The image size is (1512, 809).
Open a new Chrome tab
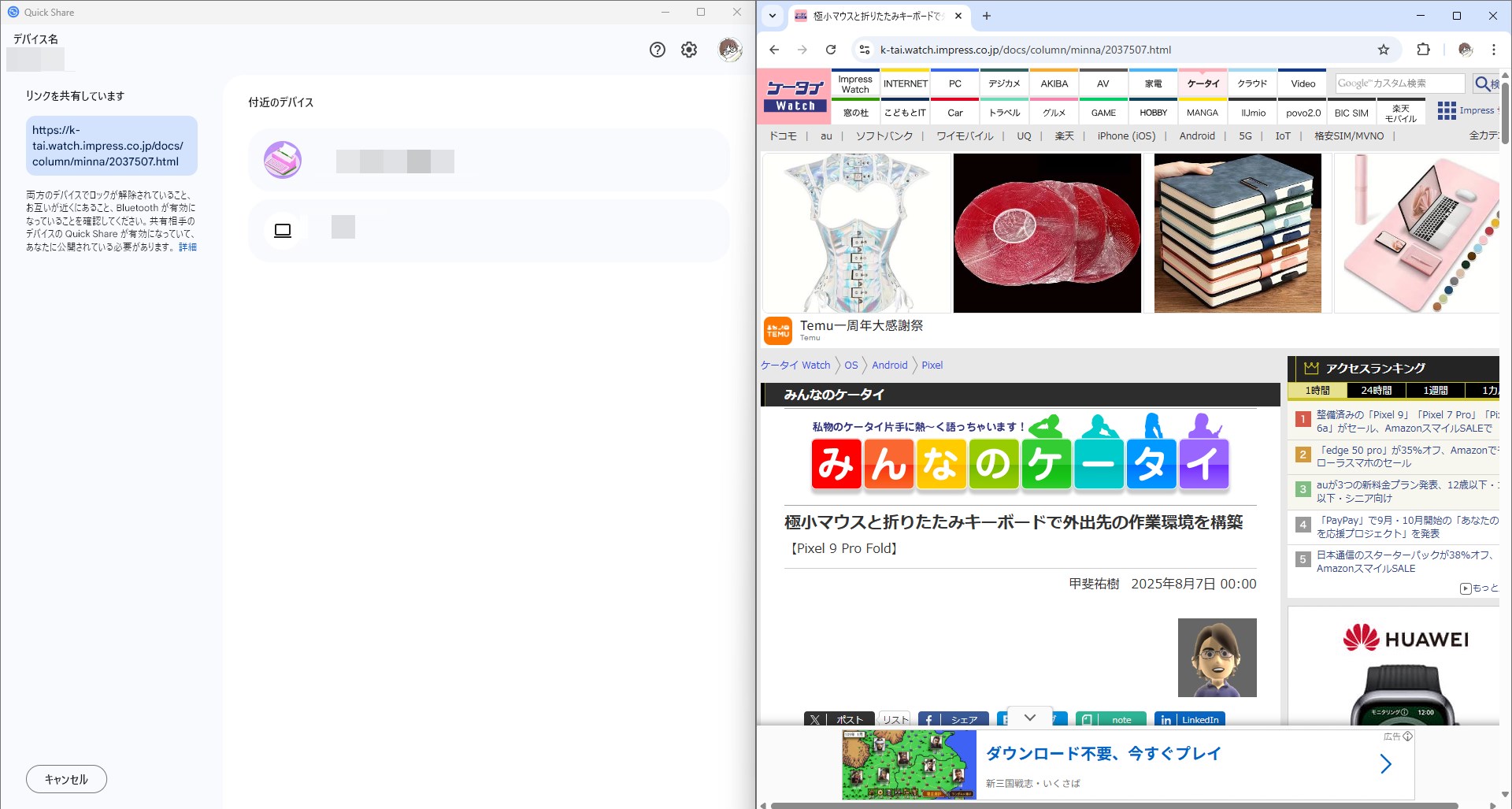(987, 16)
